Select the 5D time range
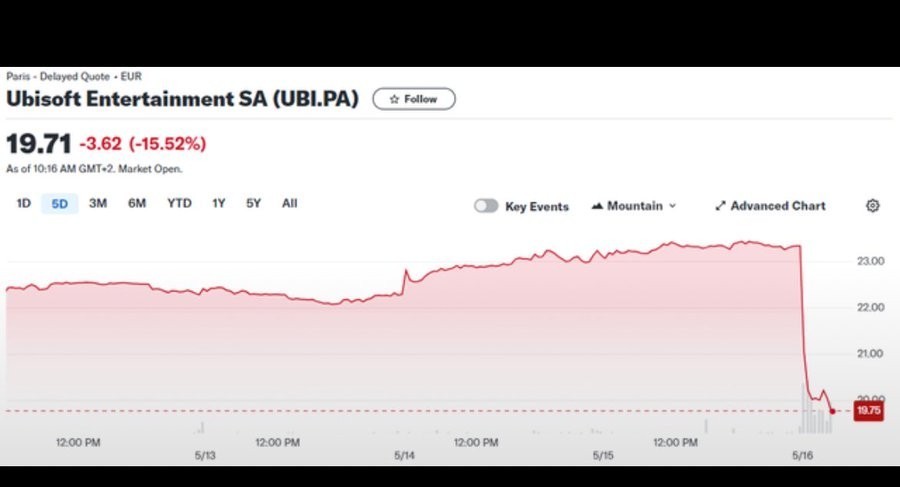900x487 pixels. [x=60, y=204]
